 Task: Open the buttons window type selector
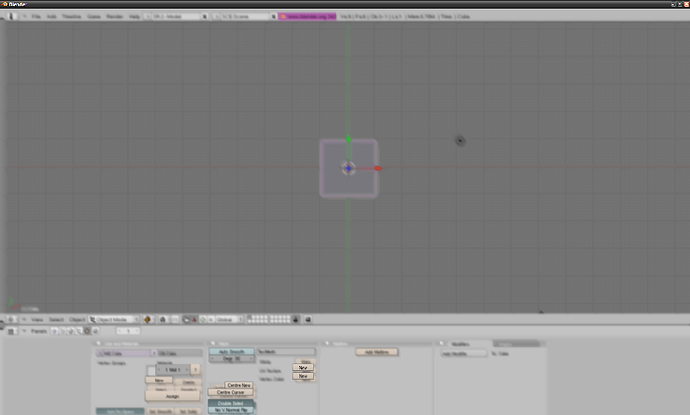[x=11, y=331]
